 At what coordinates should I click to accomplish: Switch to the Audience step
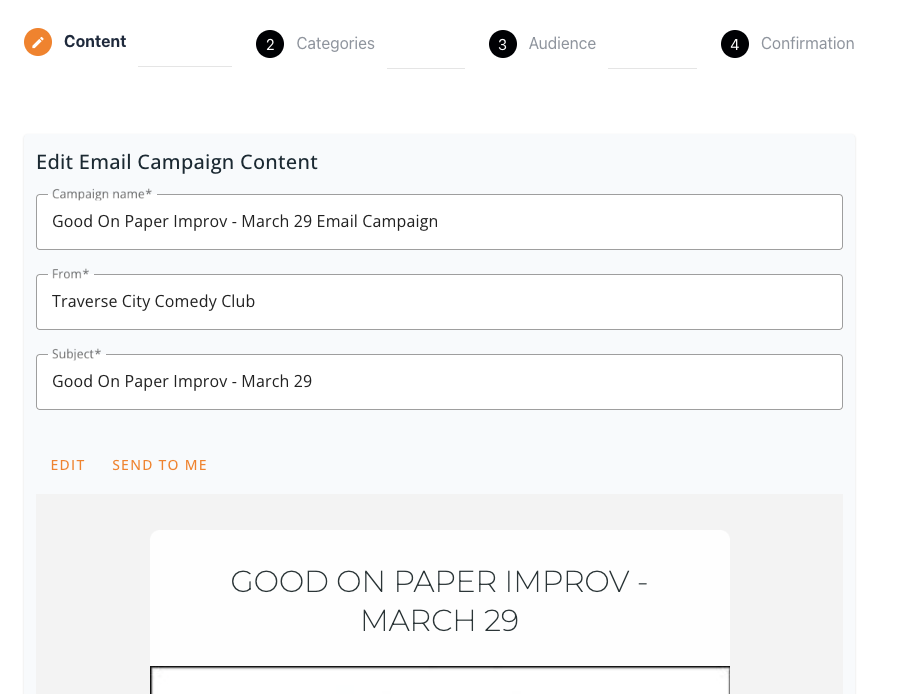[562, 43]
